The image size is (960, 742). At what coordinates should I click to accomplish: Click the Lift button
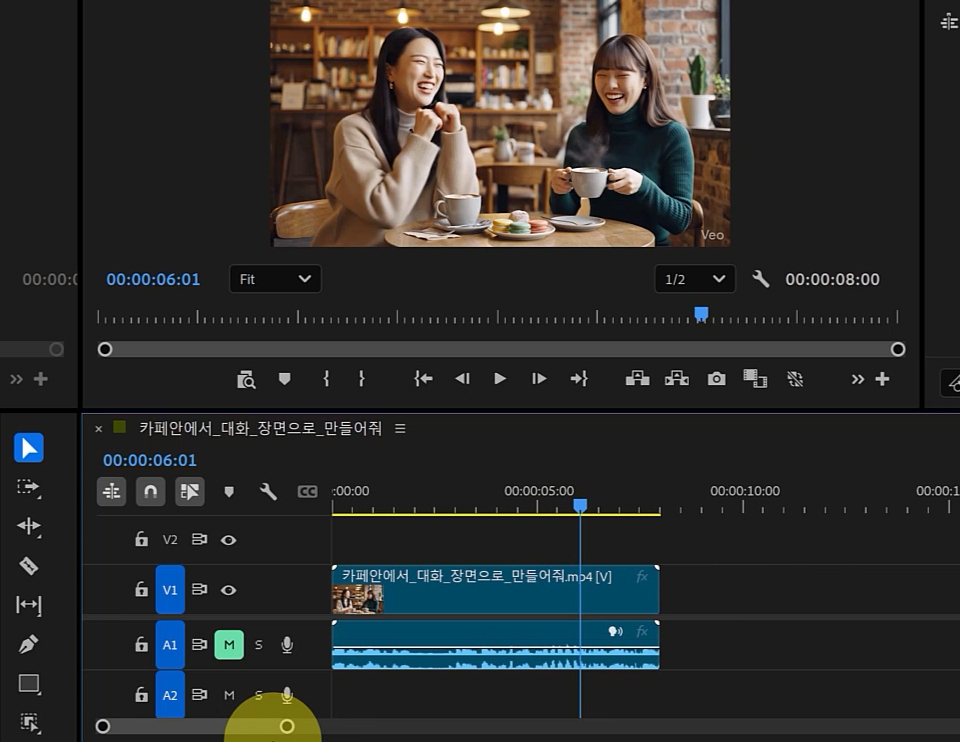pyautogui.click(x=637, y=379)
